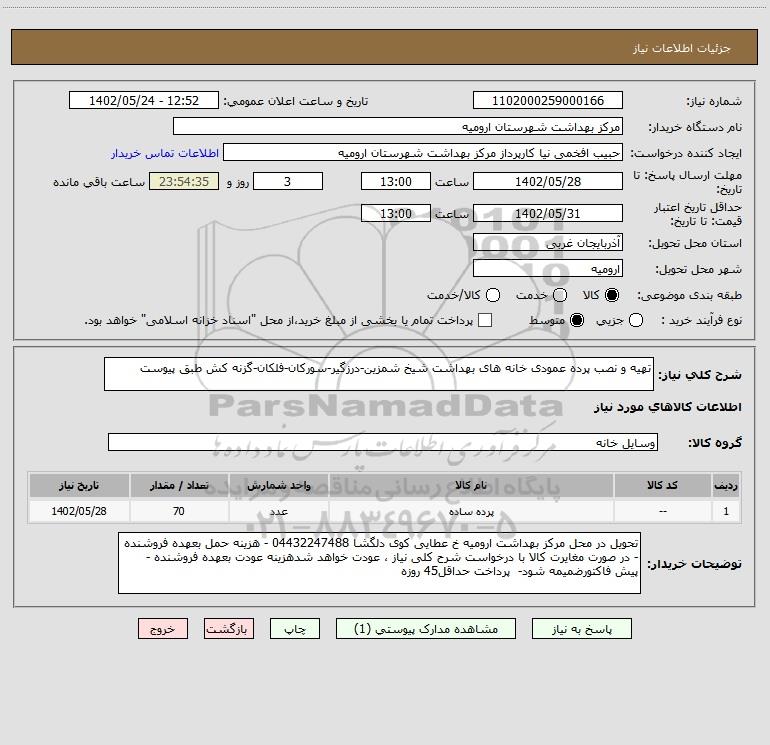
Task: Select the متوسط purchase type radio
Action: coord(577,320)
